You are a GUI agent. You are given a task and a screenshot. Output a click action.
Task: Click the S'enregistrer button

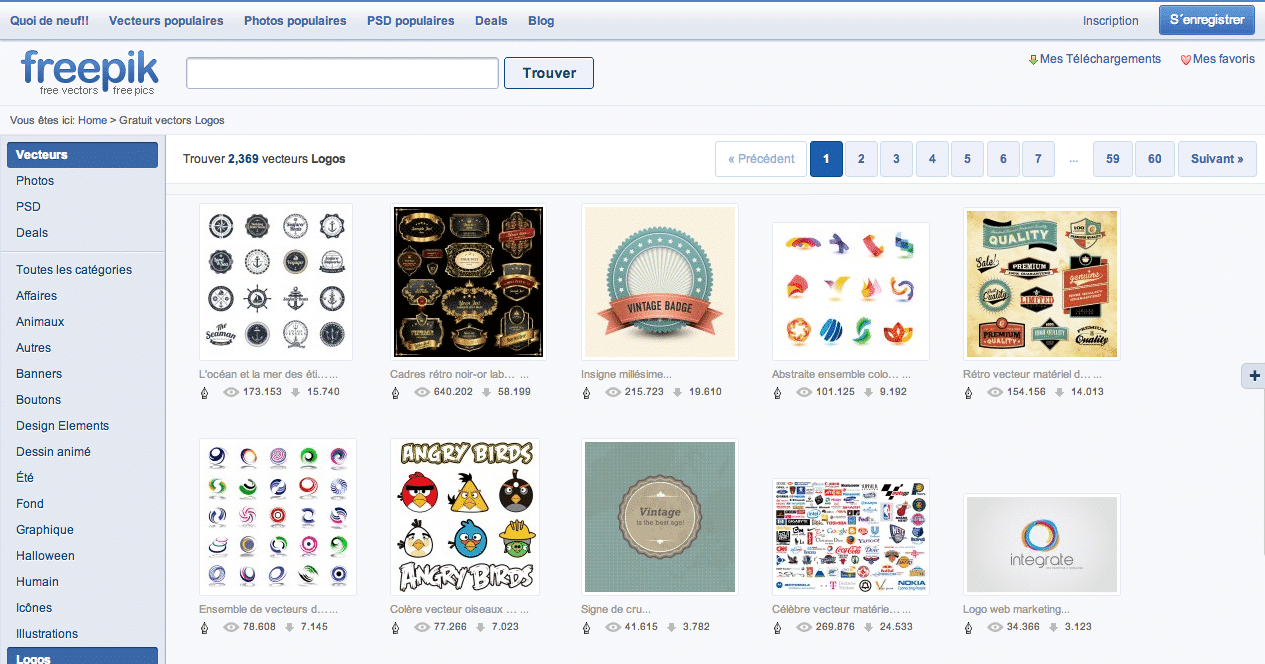pyautogui.click(x=1206, y=20)
